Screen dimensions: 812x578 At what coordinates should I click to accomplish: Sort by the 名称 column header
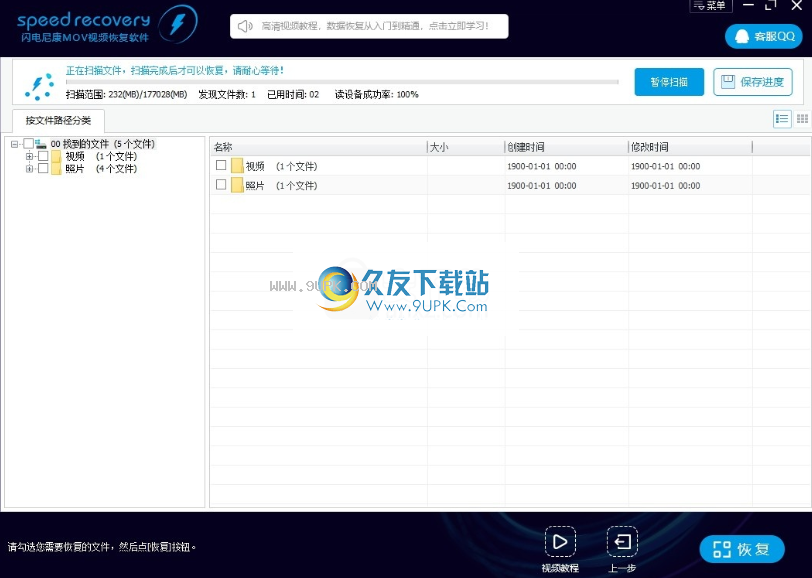click(319, 147)
